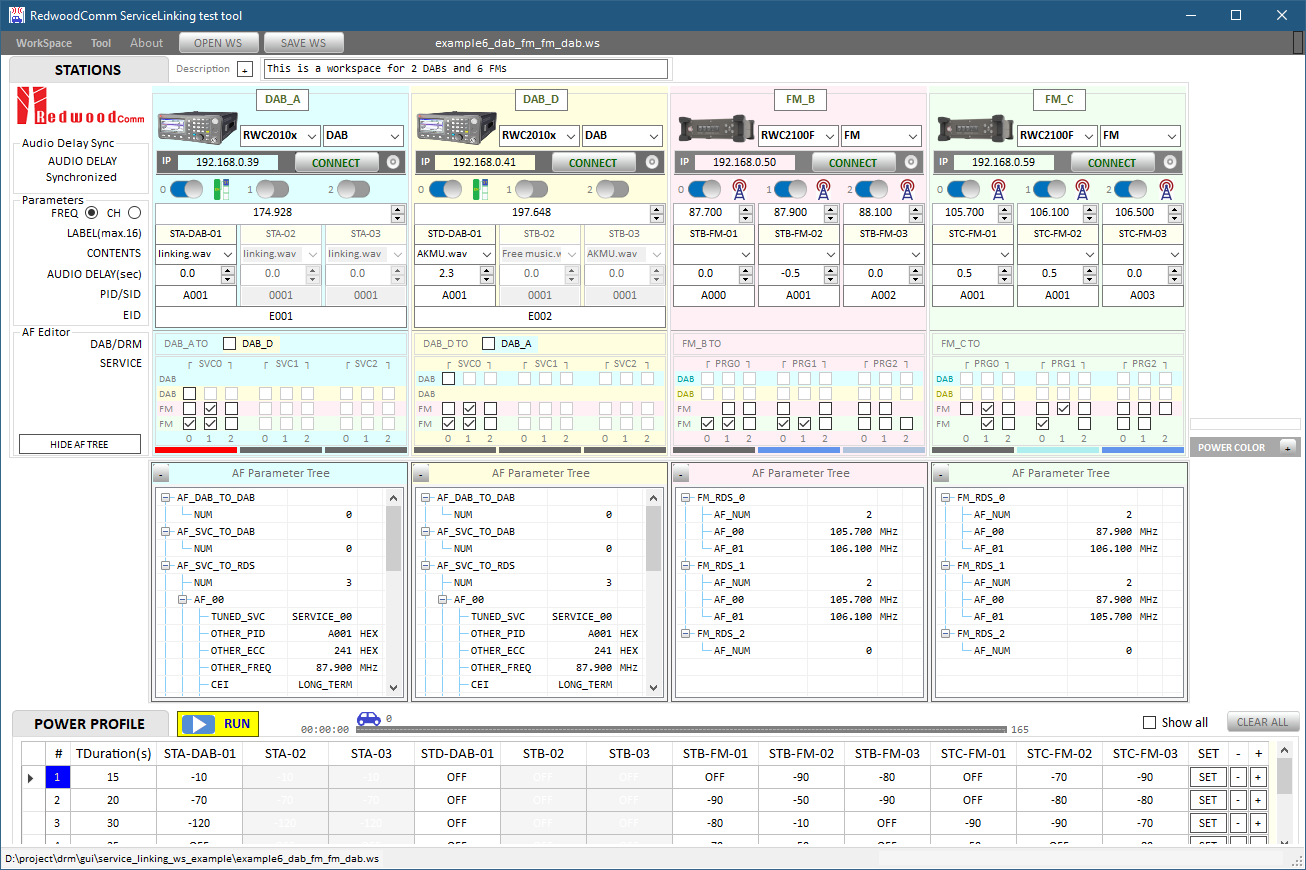Click the blue color bar under FM_B PRG1
The width and height of the screenshot is (1306, 870).
tap(799, 450)
